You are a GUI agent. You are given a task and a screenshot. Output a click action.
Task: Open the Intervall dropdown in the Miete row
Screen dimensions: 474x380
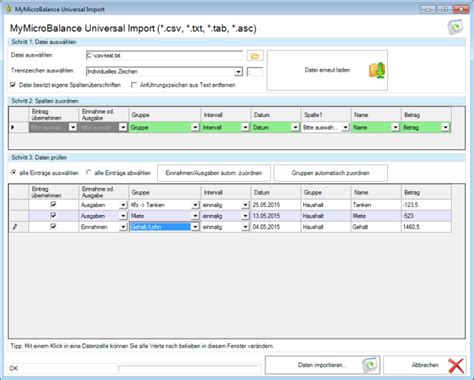point(245,216)
